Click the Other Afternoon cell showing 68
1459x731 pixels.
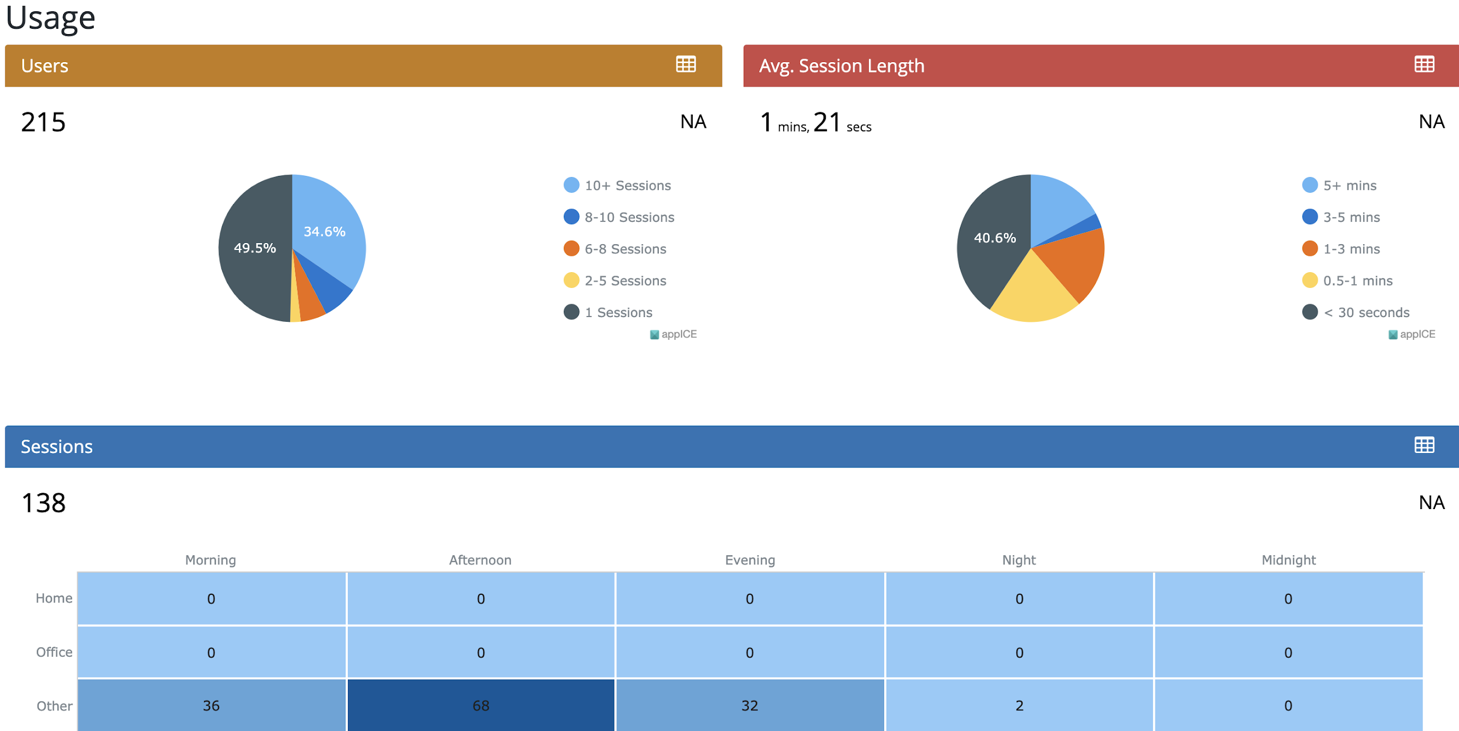point(481,705)
